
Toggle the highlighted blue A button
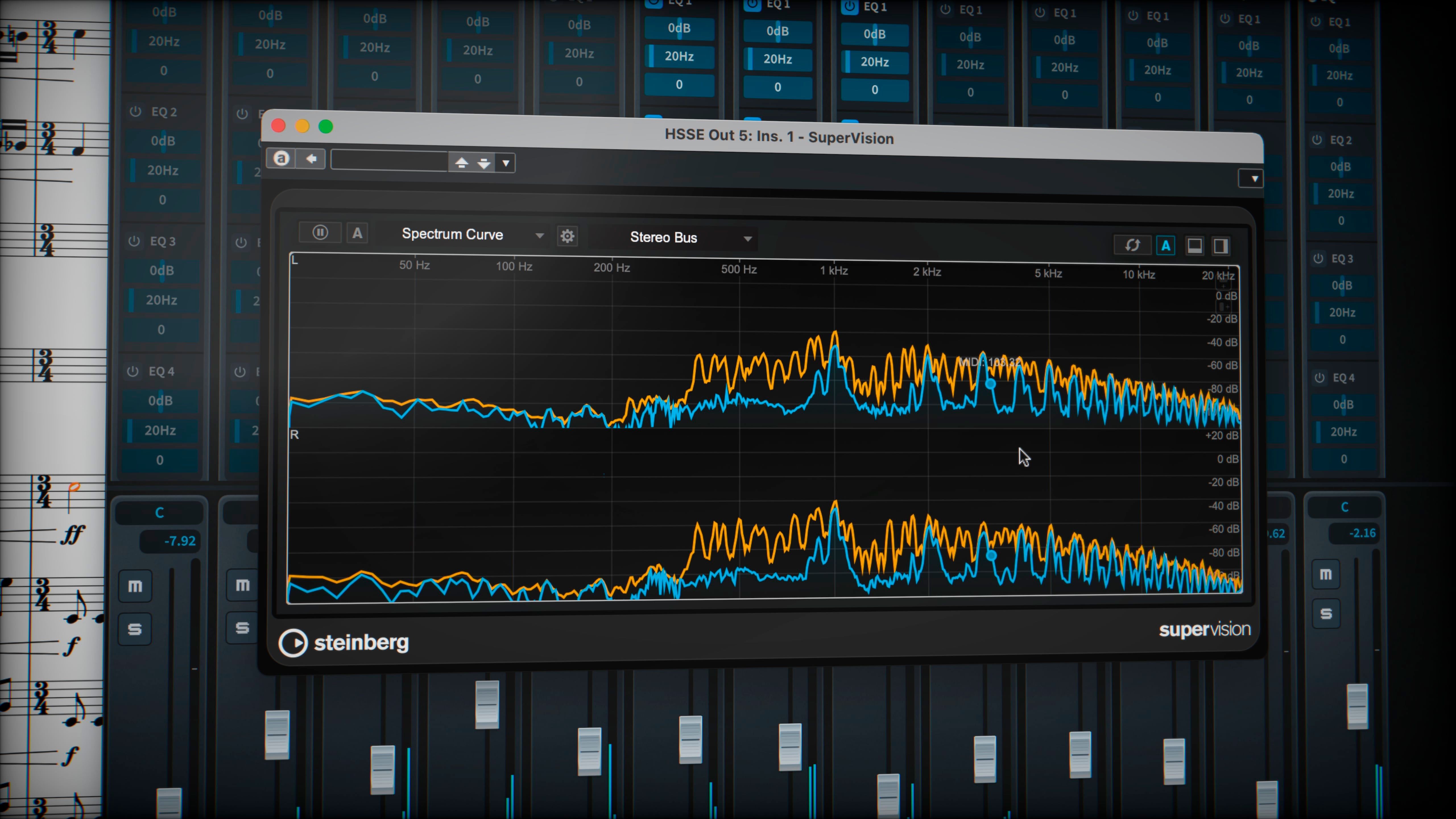click(x=1165, y=246)
